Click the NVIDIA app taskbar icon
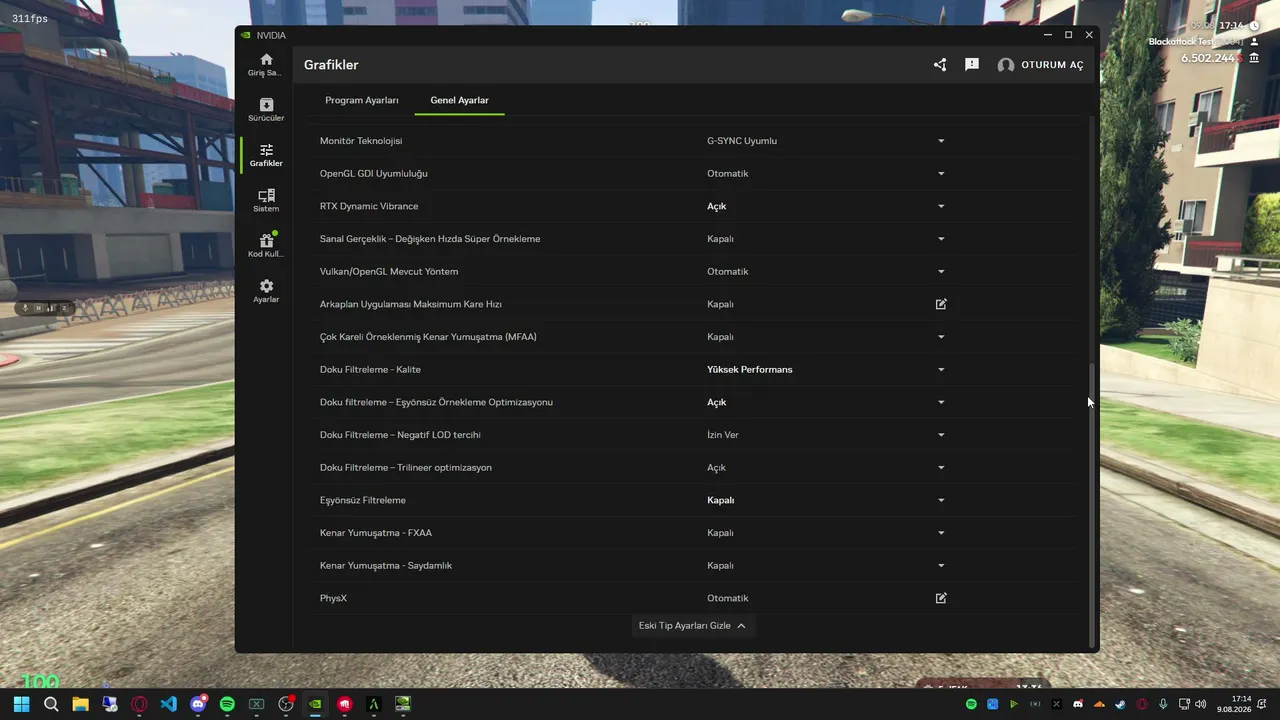The height and width of the screenshot is (720, 1280). [315, 704]
